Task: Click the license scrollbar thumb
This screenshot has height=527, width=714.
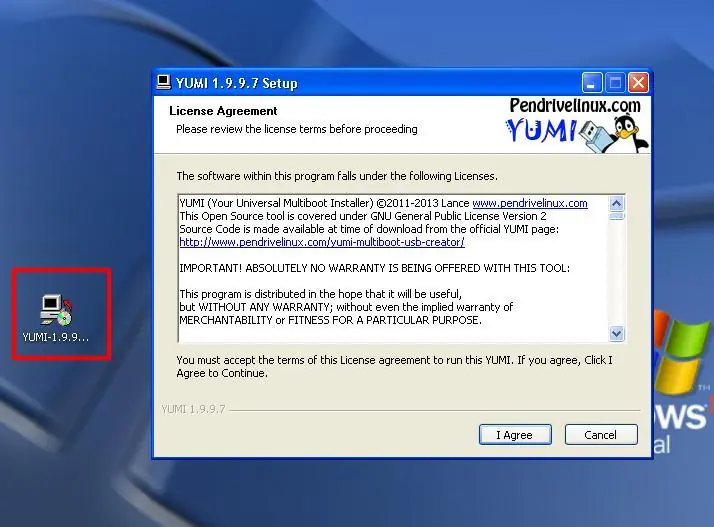Action: point(616,215)
